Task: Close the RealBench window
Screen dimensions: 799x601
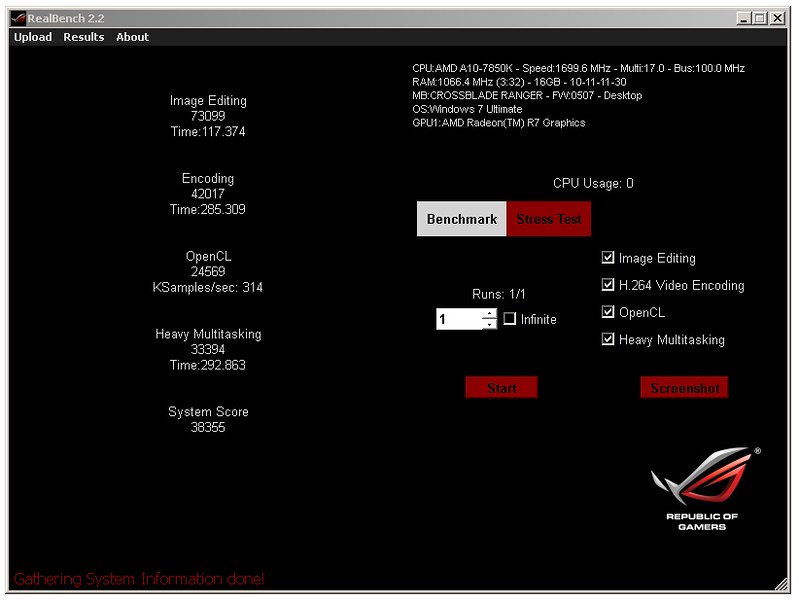Action: (x=778, y=18)
